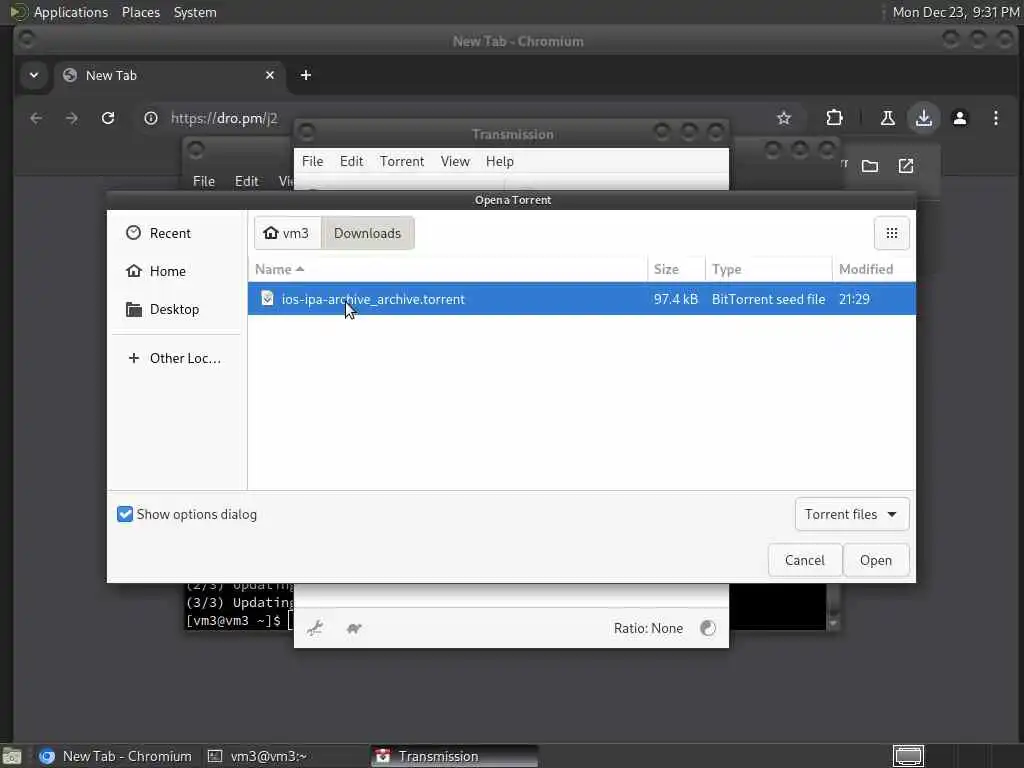Open Chromium three-dot menu
Screen dimensions: 1024x768
(x=996, y=118)
